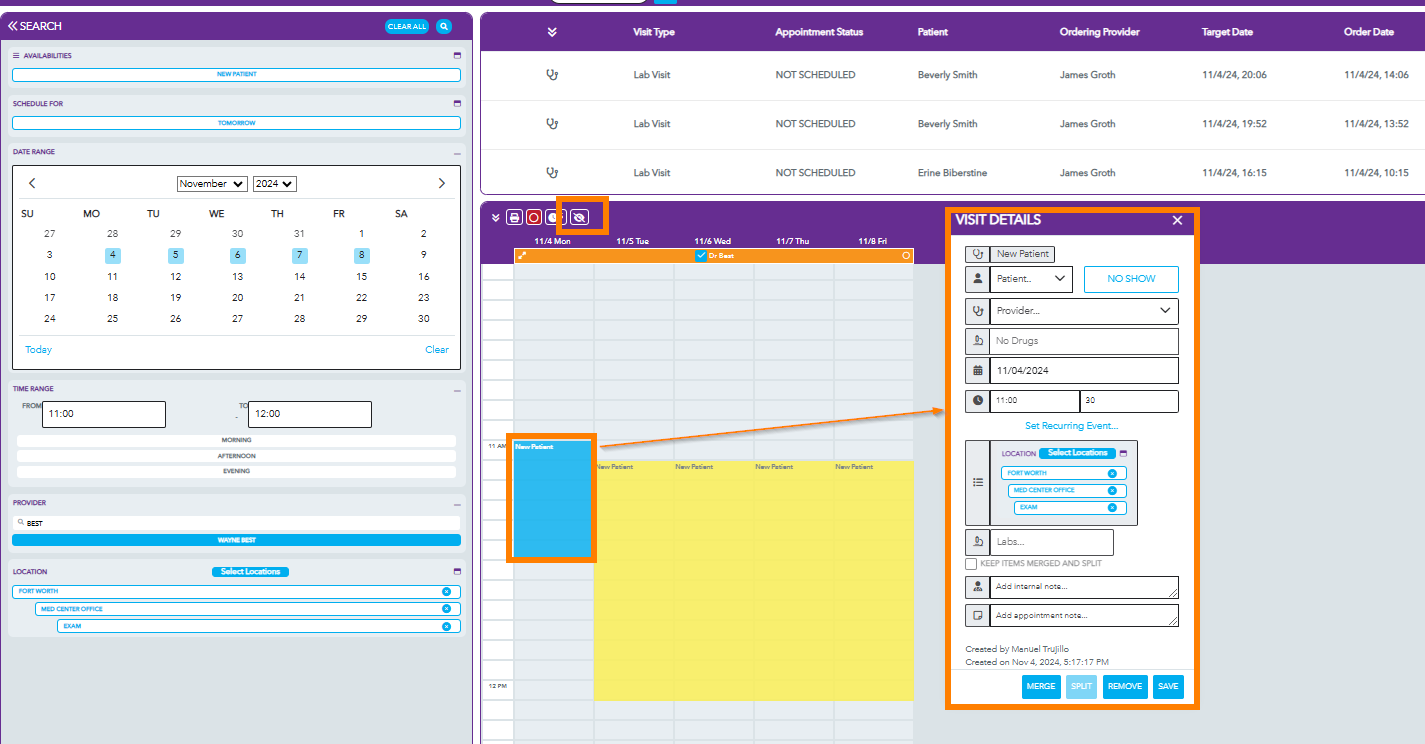Image resolution: width=1425 pixels, height=744 pixels.
Task: Sort the table by Visit Type
Action: click(x=654, y=32)
